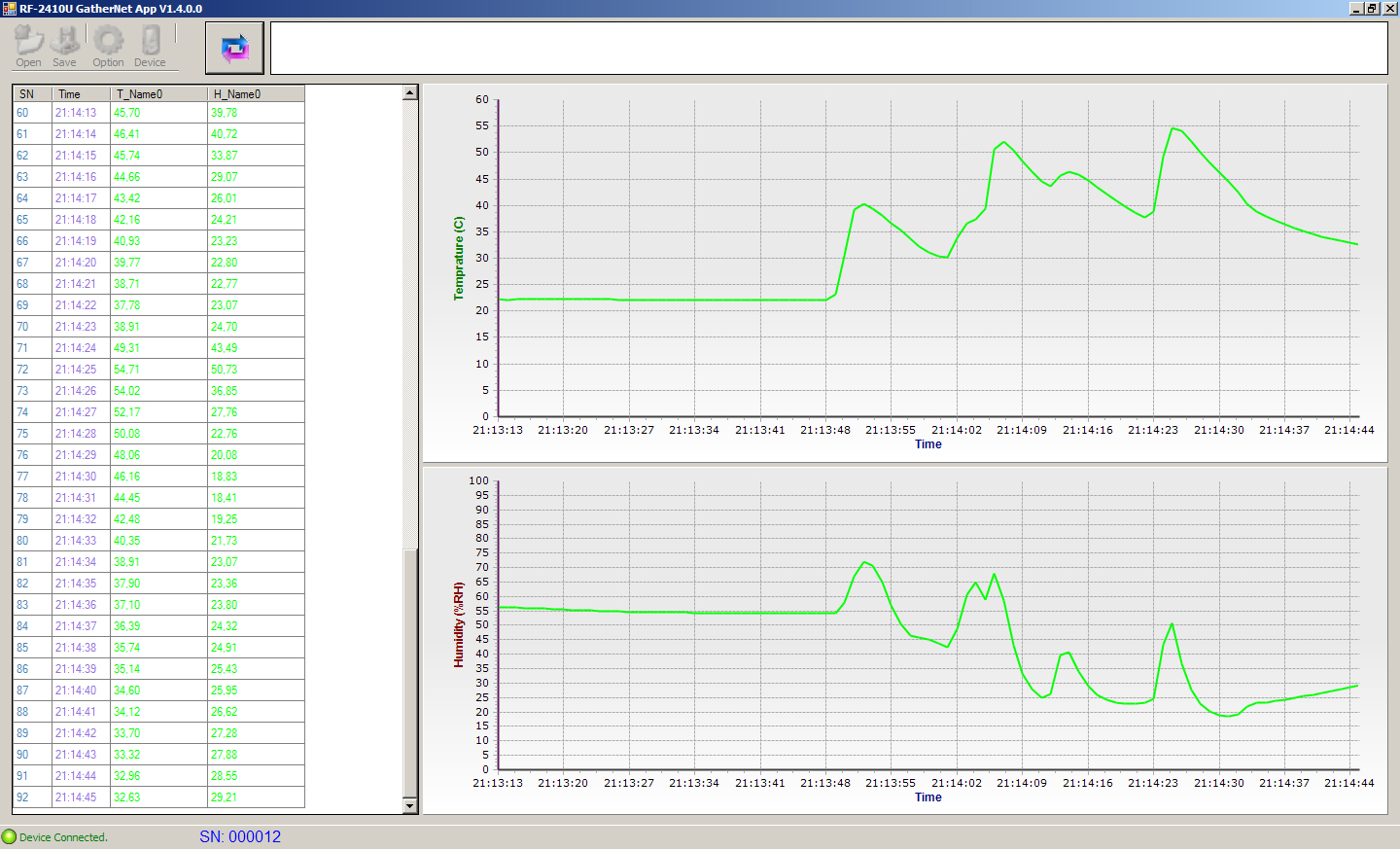
Task: Click the T_Name0 column header
Action: point(158,94)
